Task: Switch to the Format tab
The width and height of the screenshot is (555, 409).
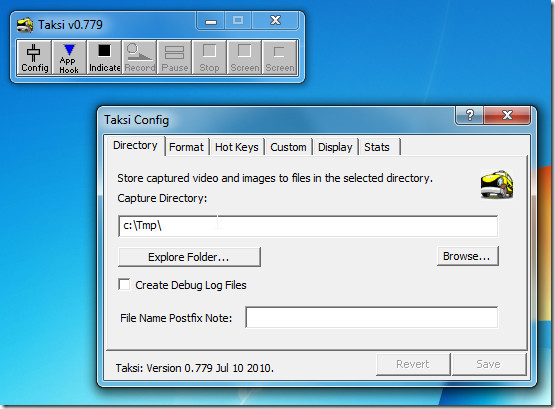Action: click(187, 147)
